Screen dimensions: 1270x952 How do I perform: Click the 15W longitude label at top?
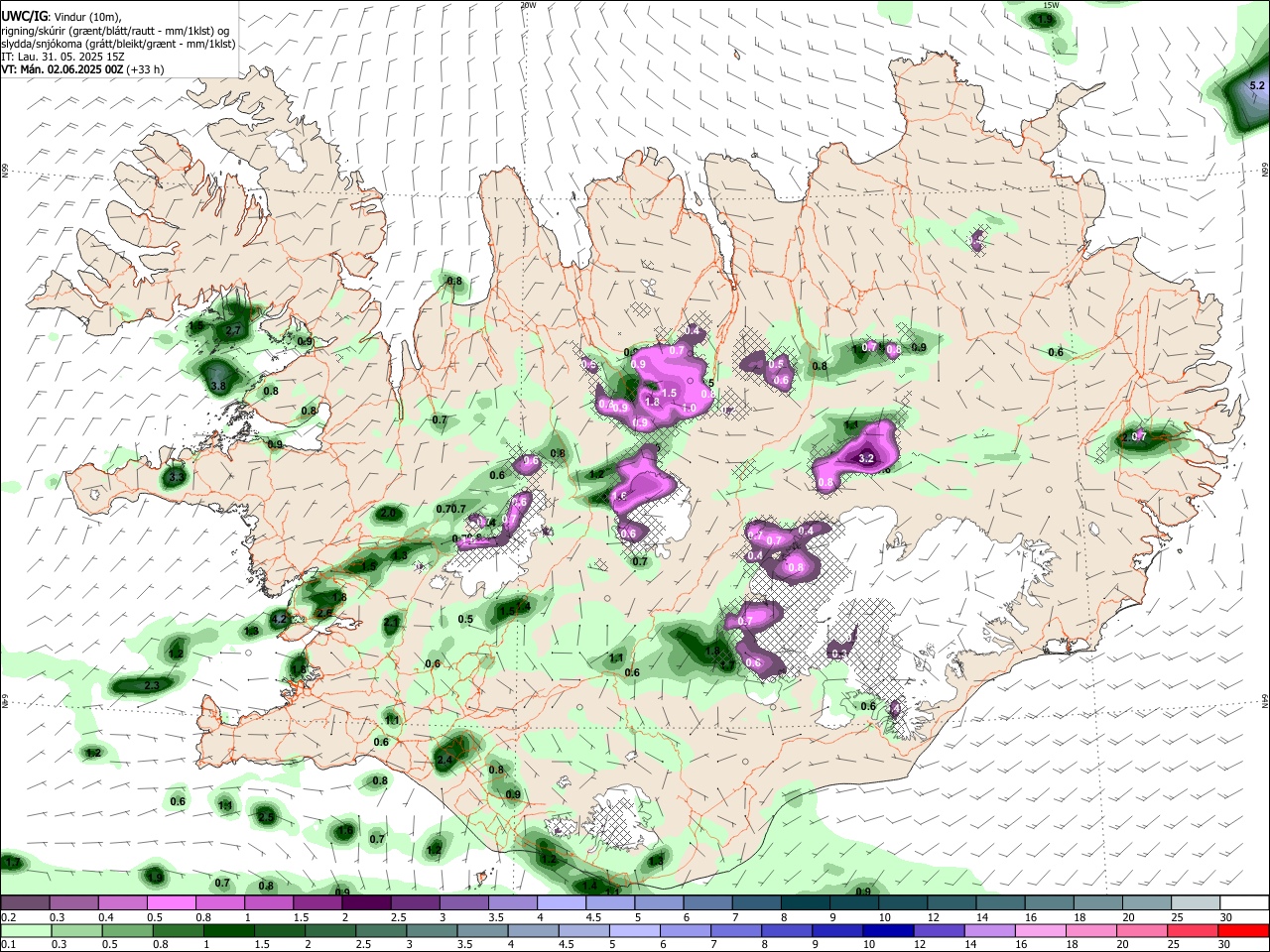click(x=1052, y=5)
